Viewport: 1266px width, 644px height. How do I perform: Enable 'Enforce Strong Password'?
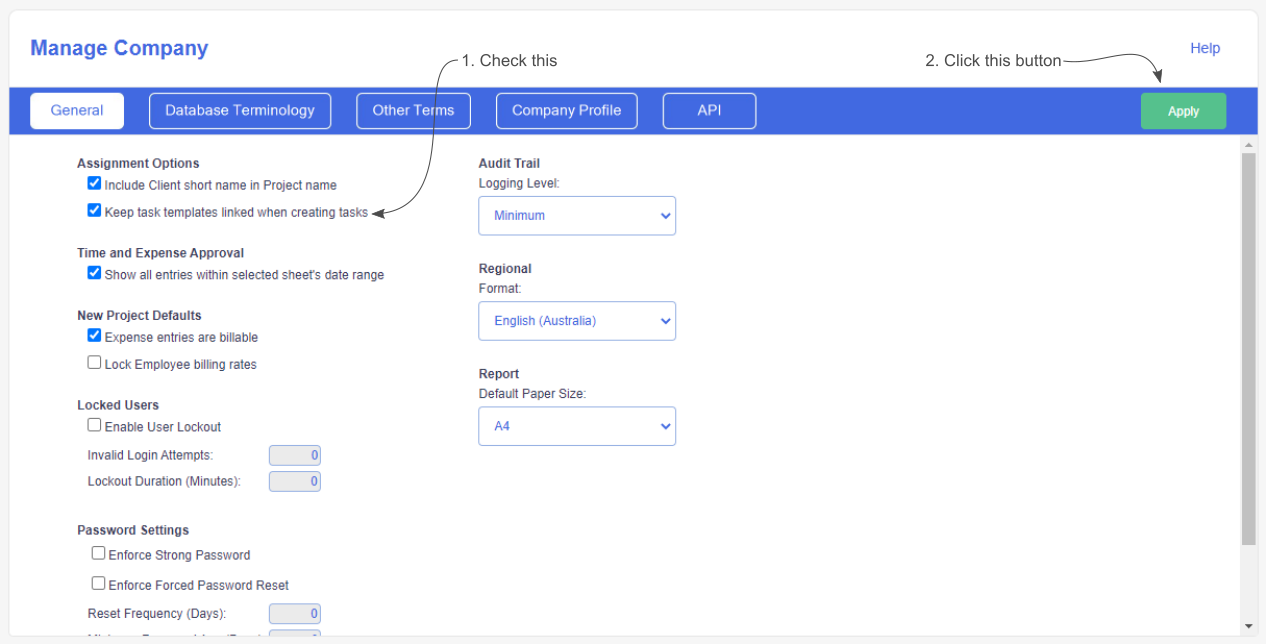coord(98,552)
